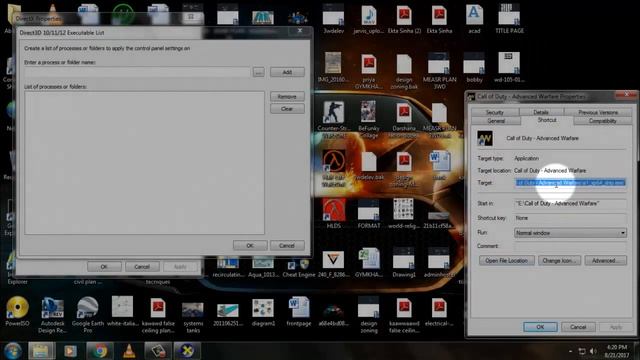640x360 pixels.
Task: Click the Comment text field
Action: click(570, 246)
